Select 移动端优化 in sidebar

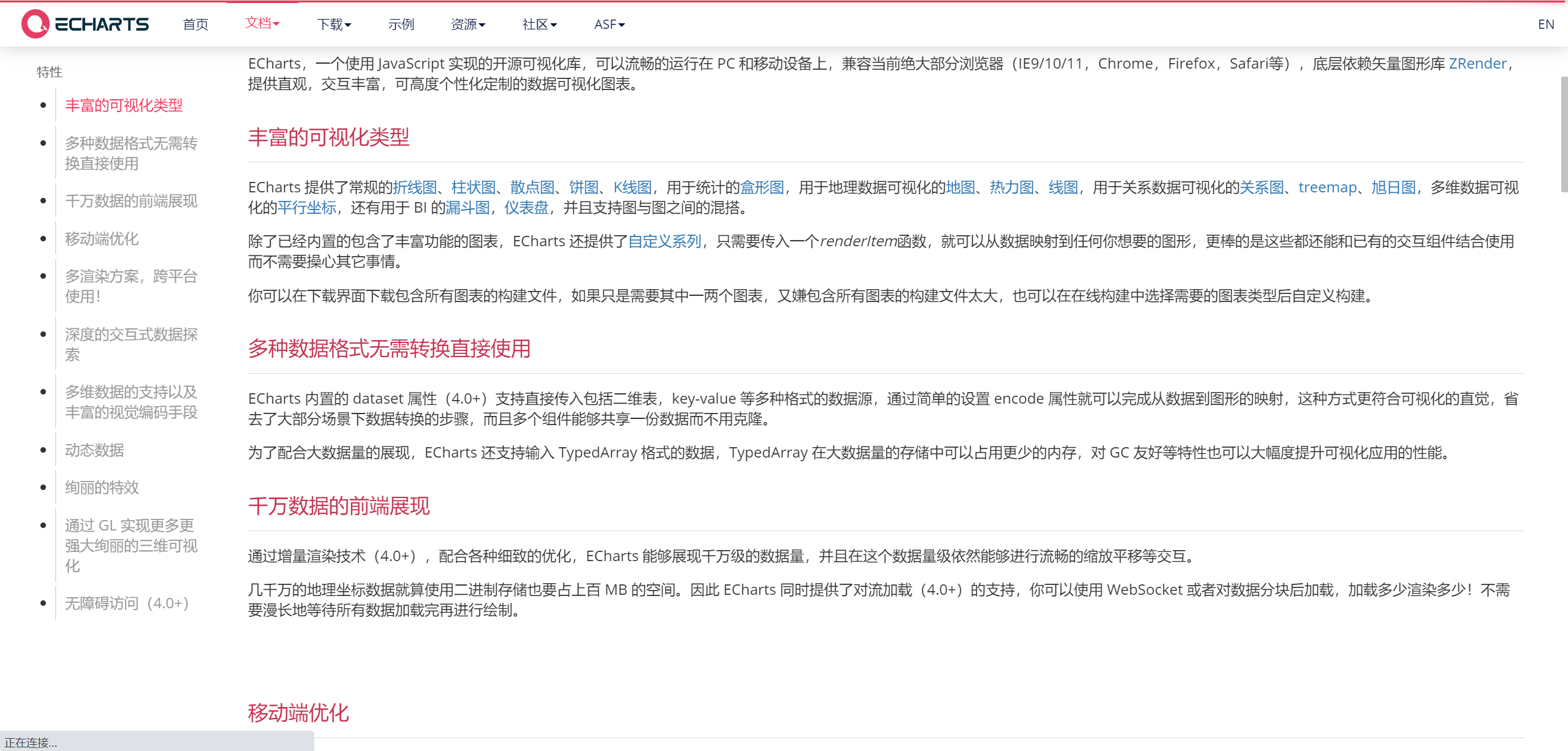[102, 239]
